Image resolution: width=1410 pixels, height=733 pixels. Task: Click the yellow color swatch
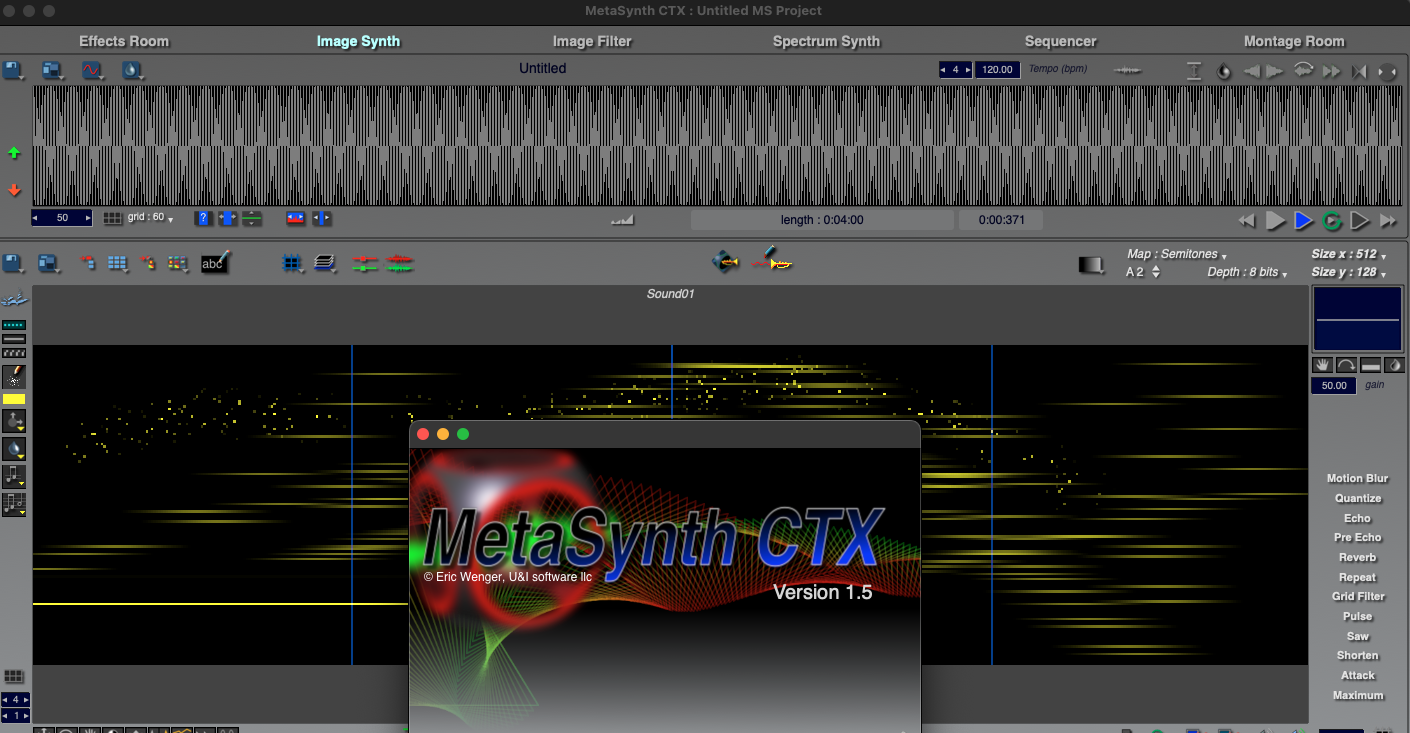[x=14, y=399]
